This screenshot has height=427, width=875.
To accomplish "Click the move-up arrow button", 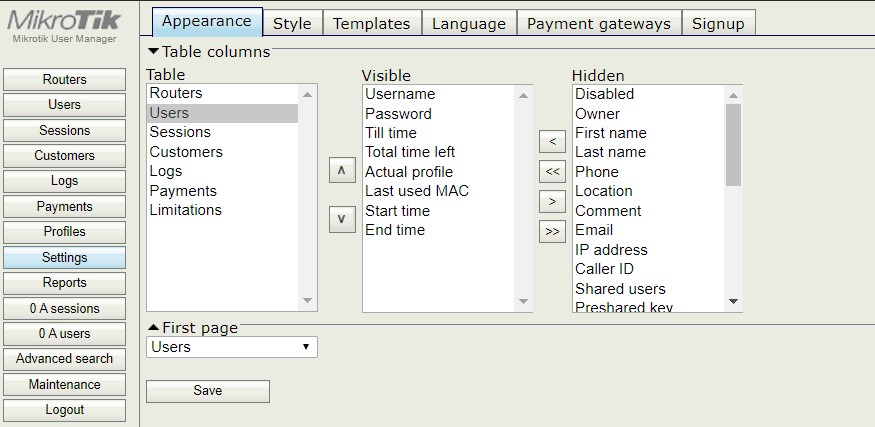I will tap(342, 171).
